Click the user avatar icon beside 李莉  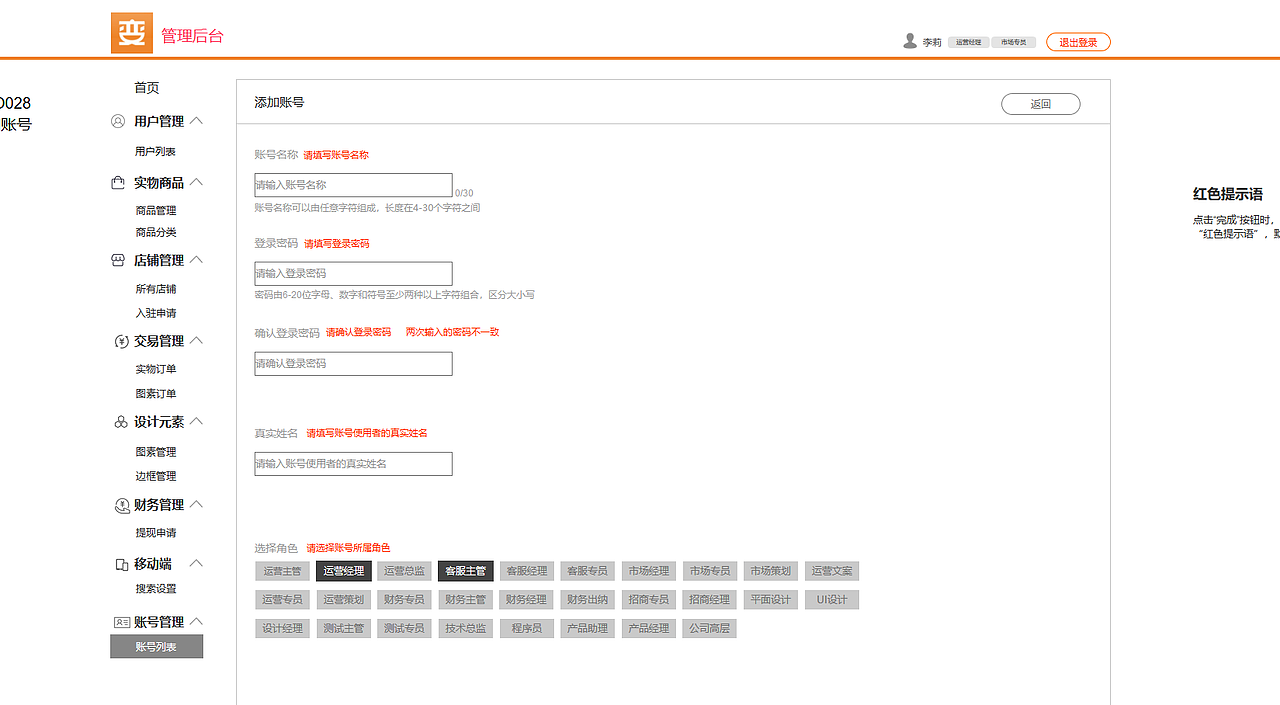[910, 41]
